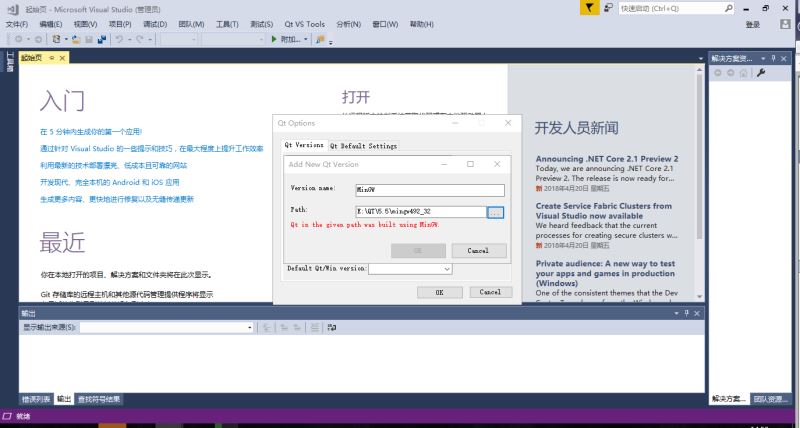
Task: Click the Save single-disk icon in toolbar
Action: click(89, 39)
